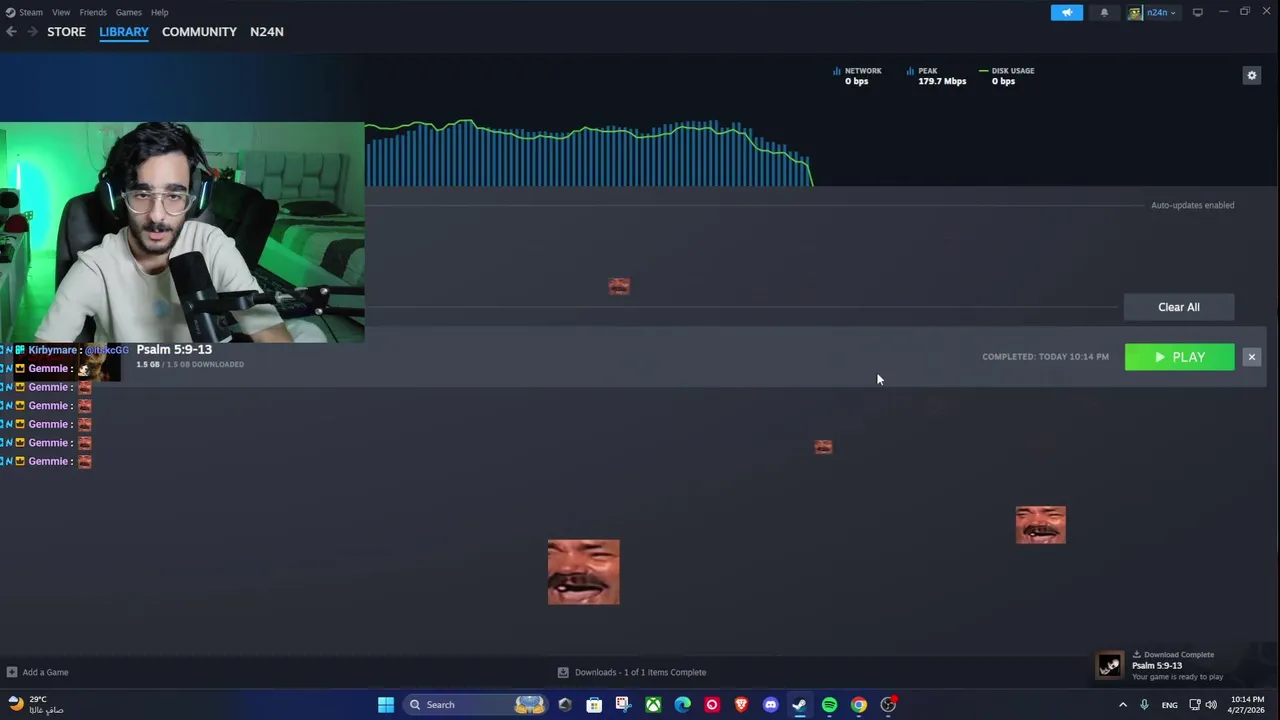
Task: Open Microsoft Edge from taskbar
Action: [x=682, y=705]
